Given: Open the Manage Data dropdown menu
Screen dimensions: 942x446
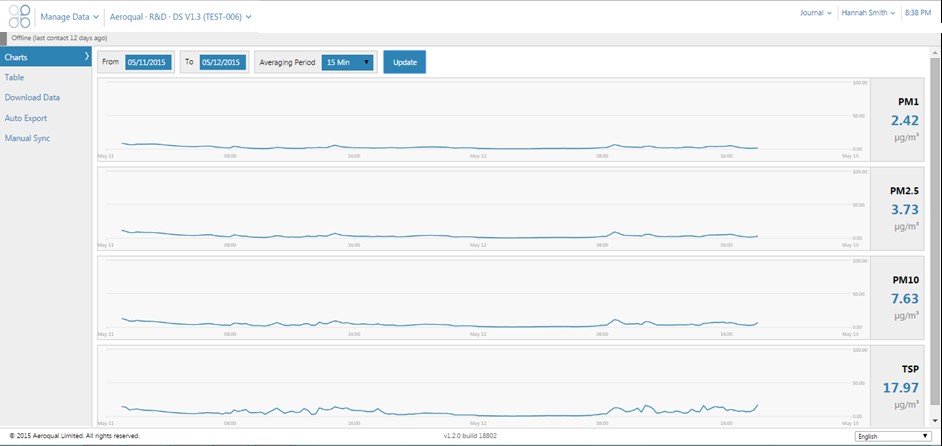Looking at the screenshot, I should coord(69,17).
